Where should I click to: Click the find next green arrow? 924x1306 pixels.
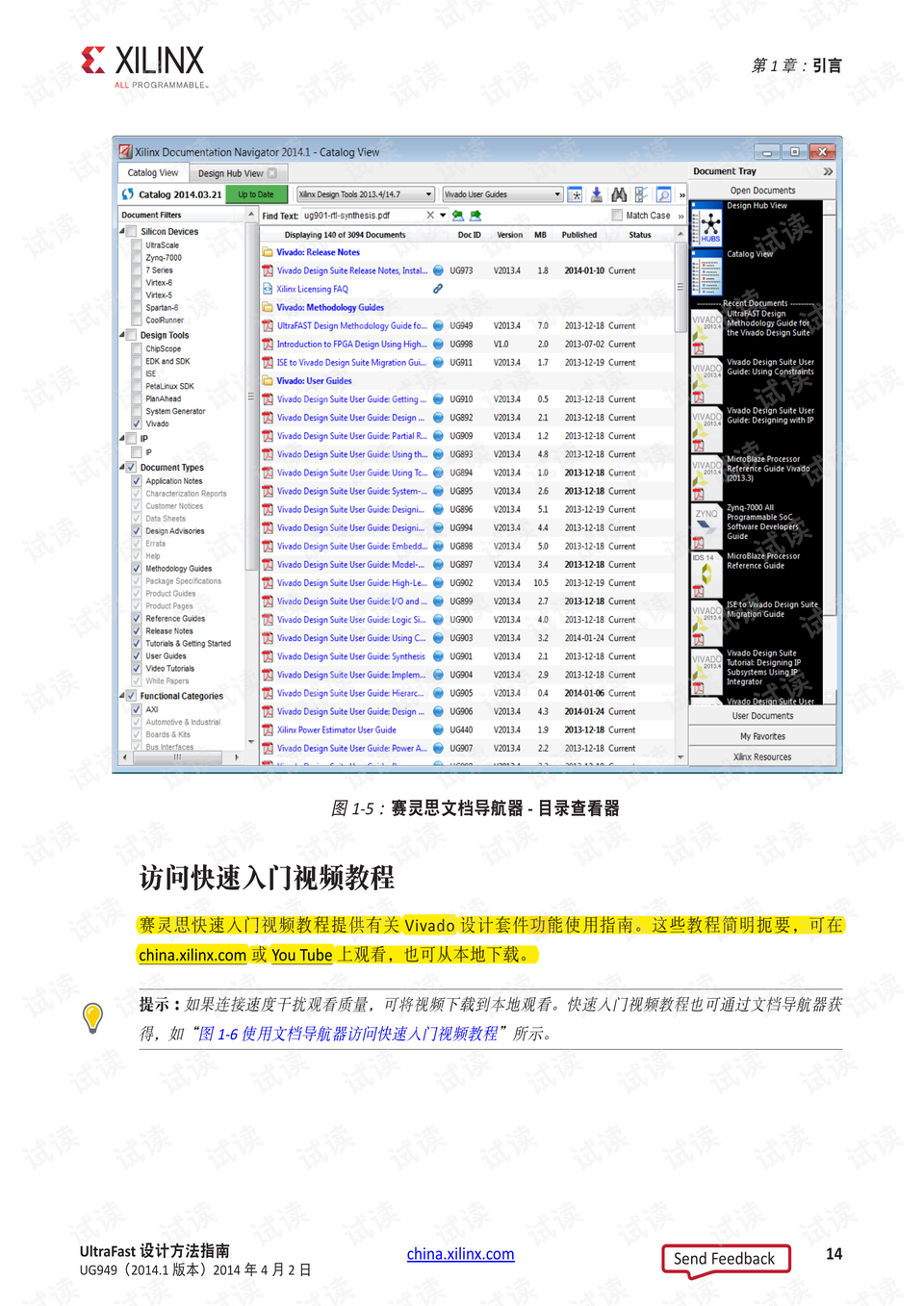(475, 216)
